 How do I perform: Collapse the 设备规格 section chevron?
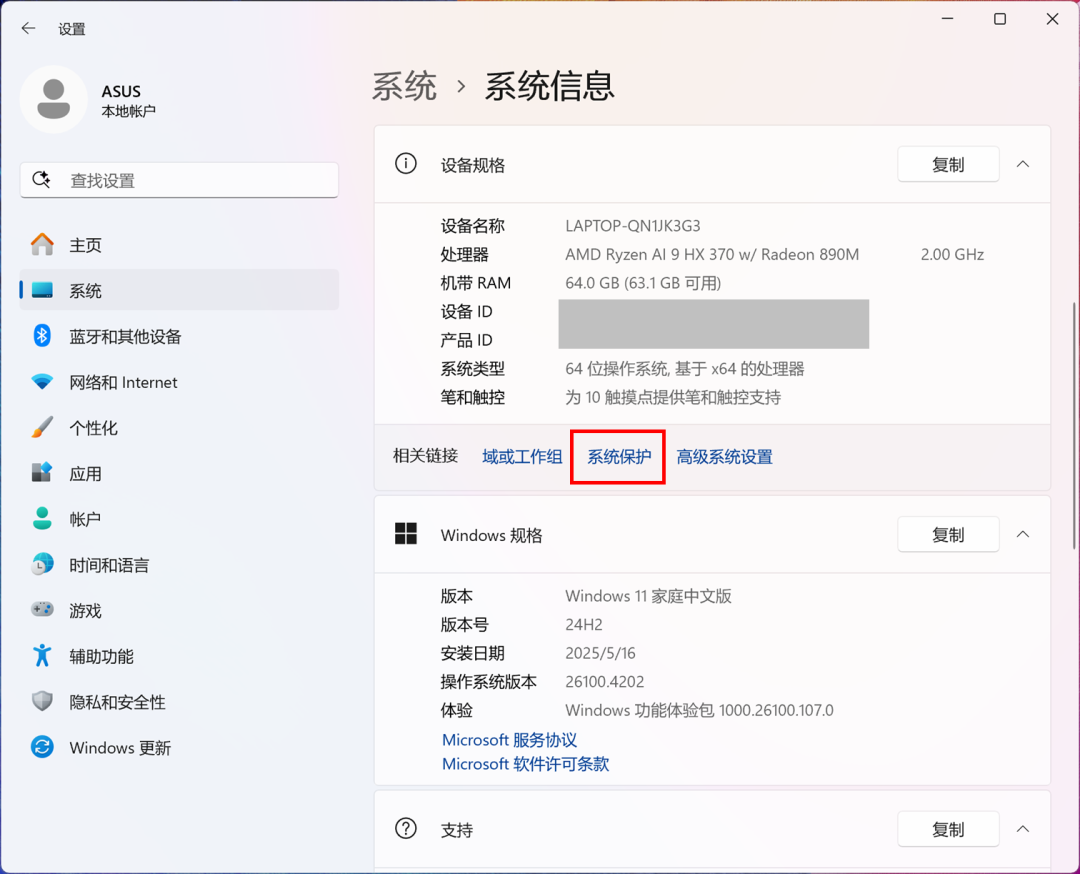pyautogui.click(x=1023, y=164)
